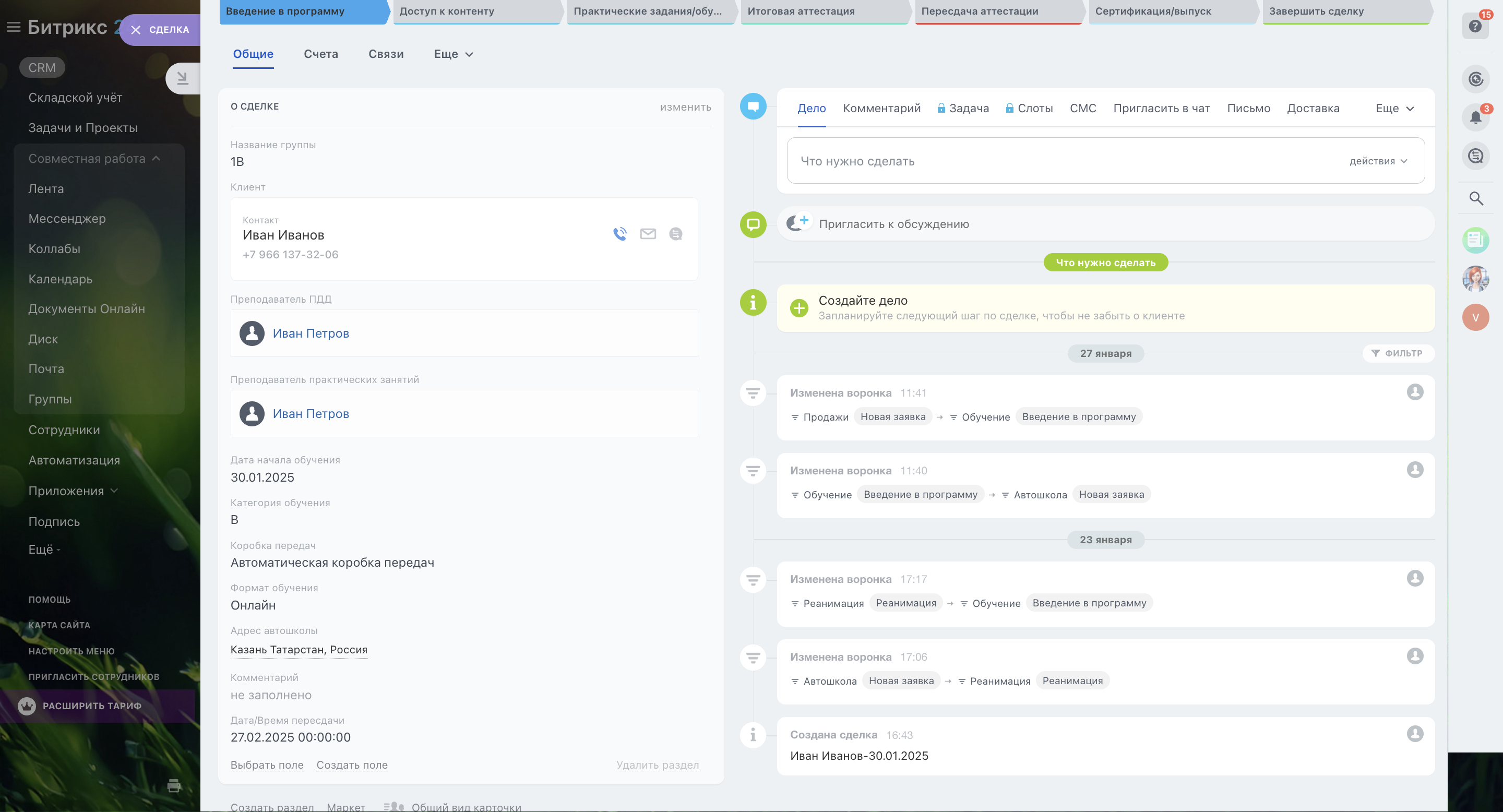1503x812 pixels.
Task: Open the действия dropdown in the task field
Action: 1378,161
